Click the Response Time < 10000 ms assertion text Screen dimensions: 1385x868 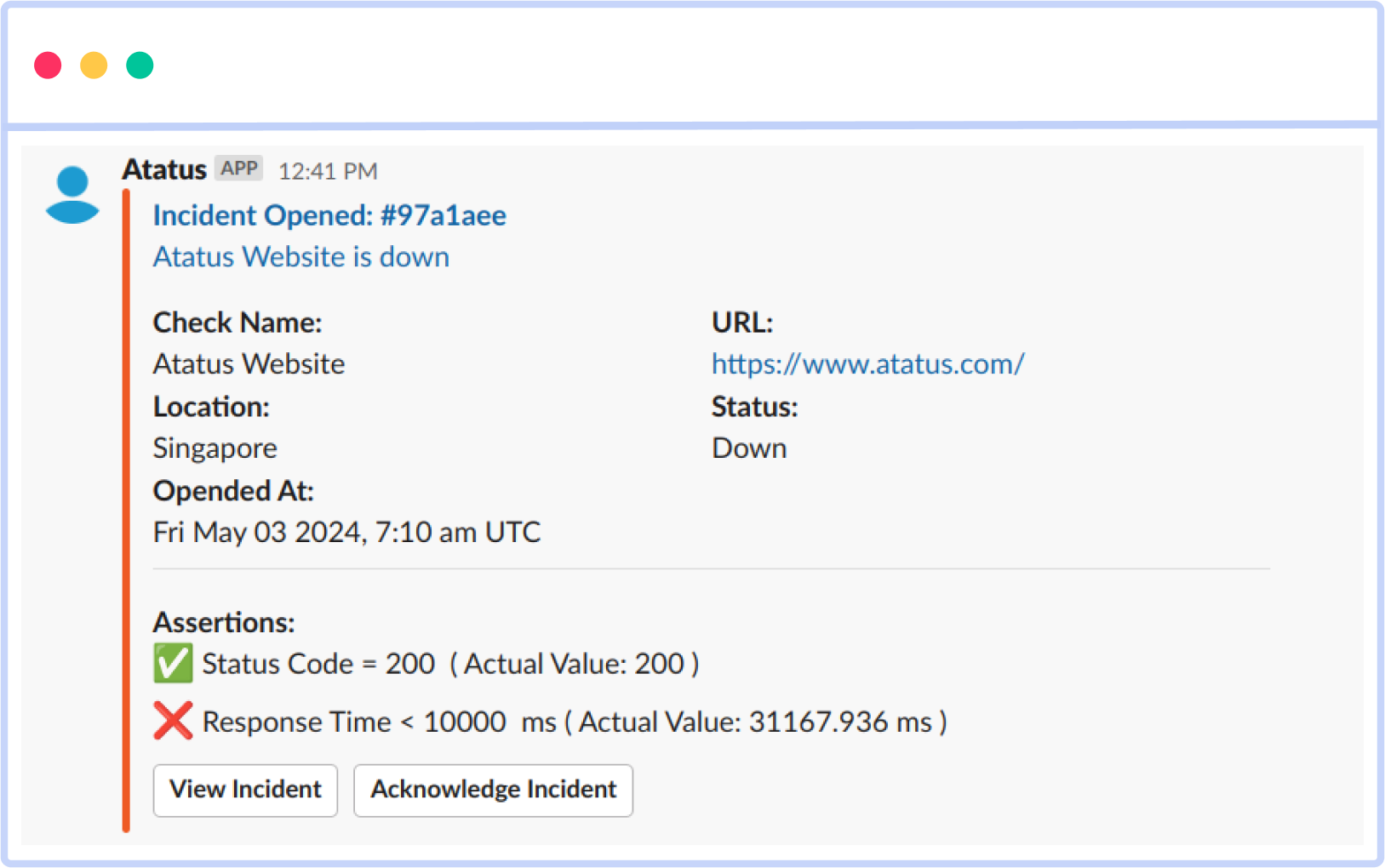coord(575,722)
